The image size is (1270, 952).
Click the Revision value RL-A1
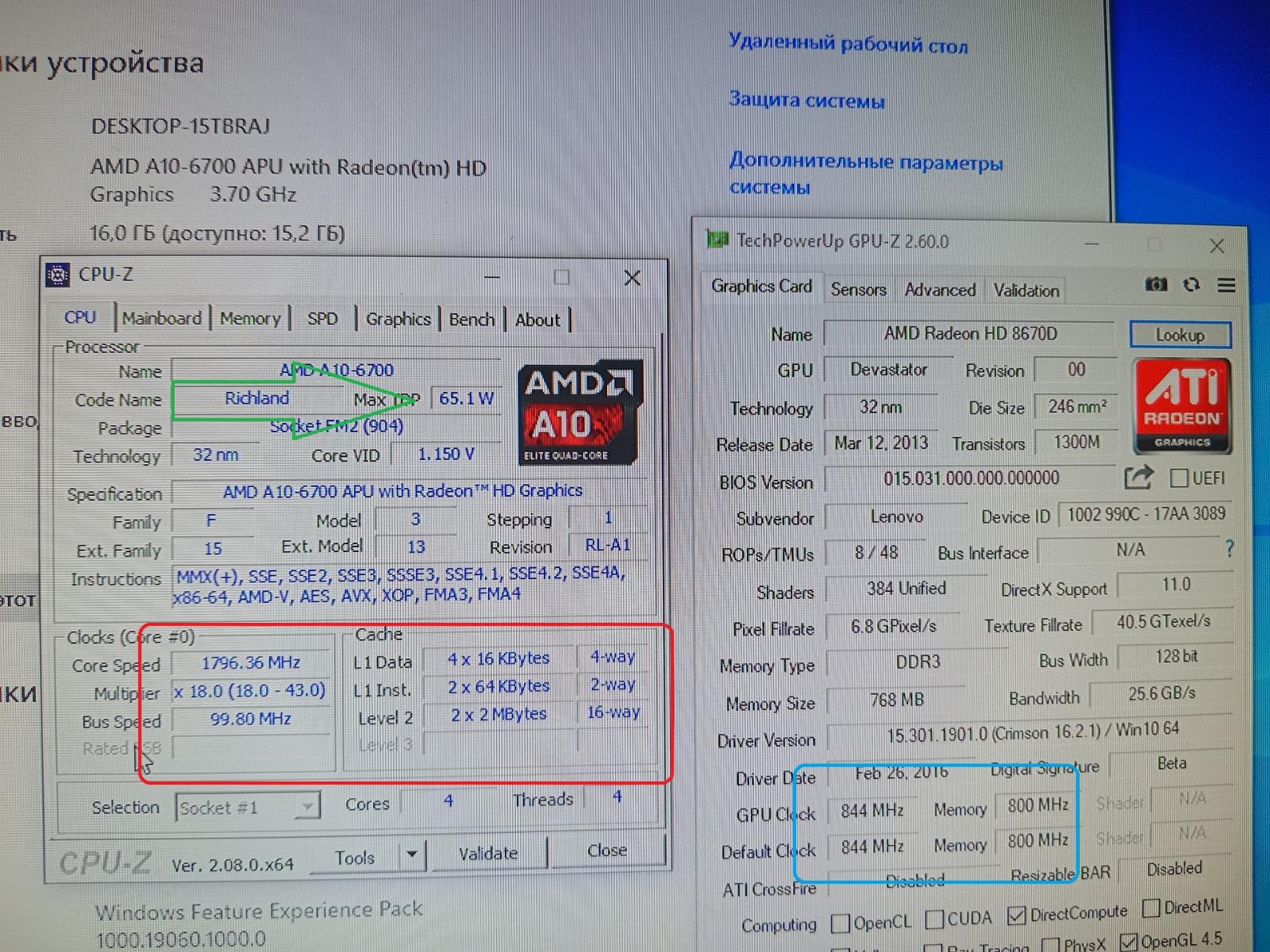pyautogui.click(x=607, y=545)
